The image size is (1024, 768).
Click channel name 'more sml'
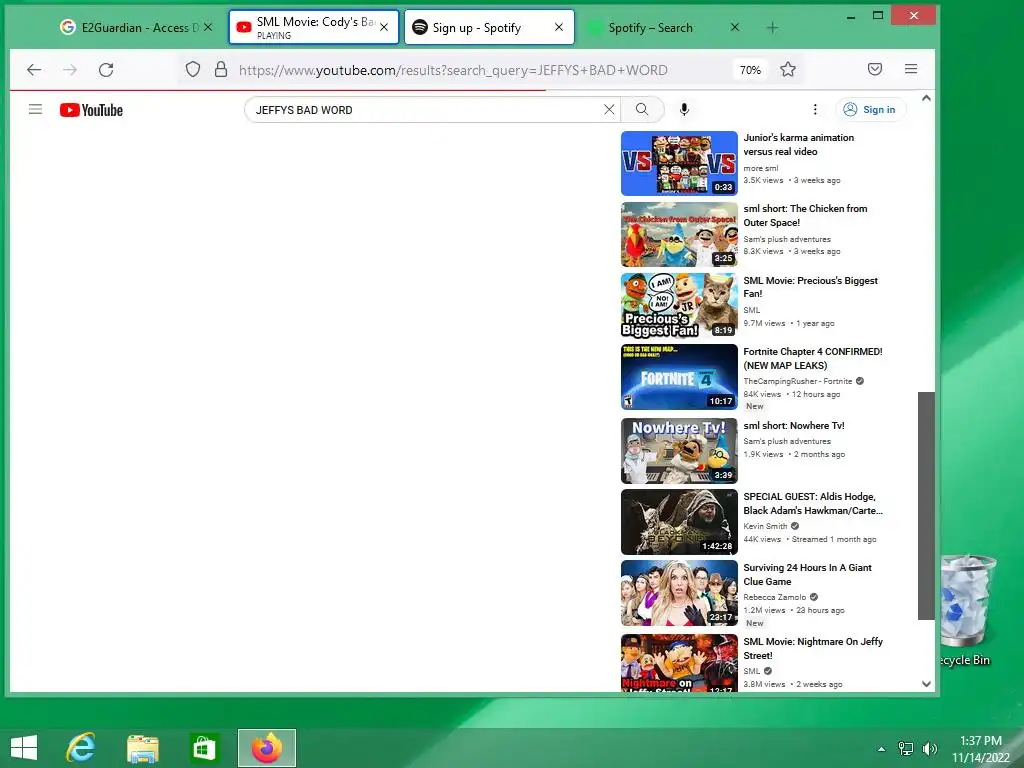click(761, 168)
